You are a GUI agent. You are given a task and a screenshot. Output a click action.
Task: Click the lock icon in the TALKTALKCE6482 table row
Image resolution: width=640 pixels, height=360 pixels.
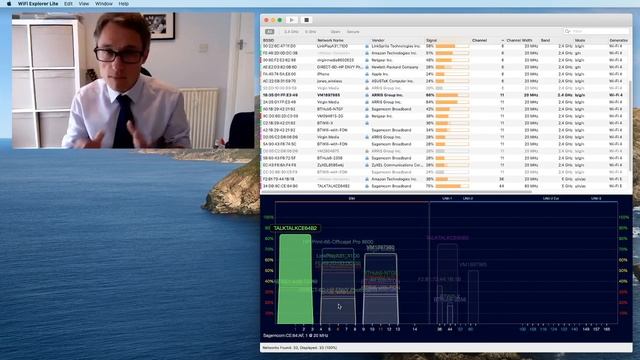point(367,186)
